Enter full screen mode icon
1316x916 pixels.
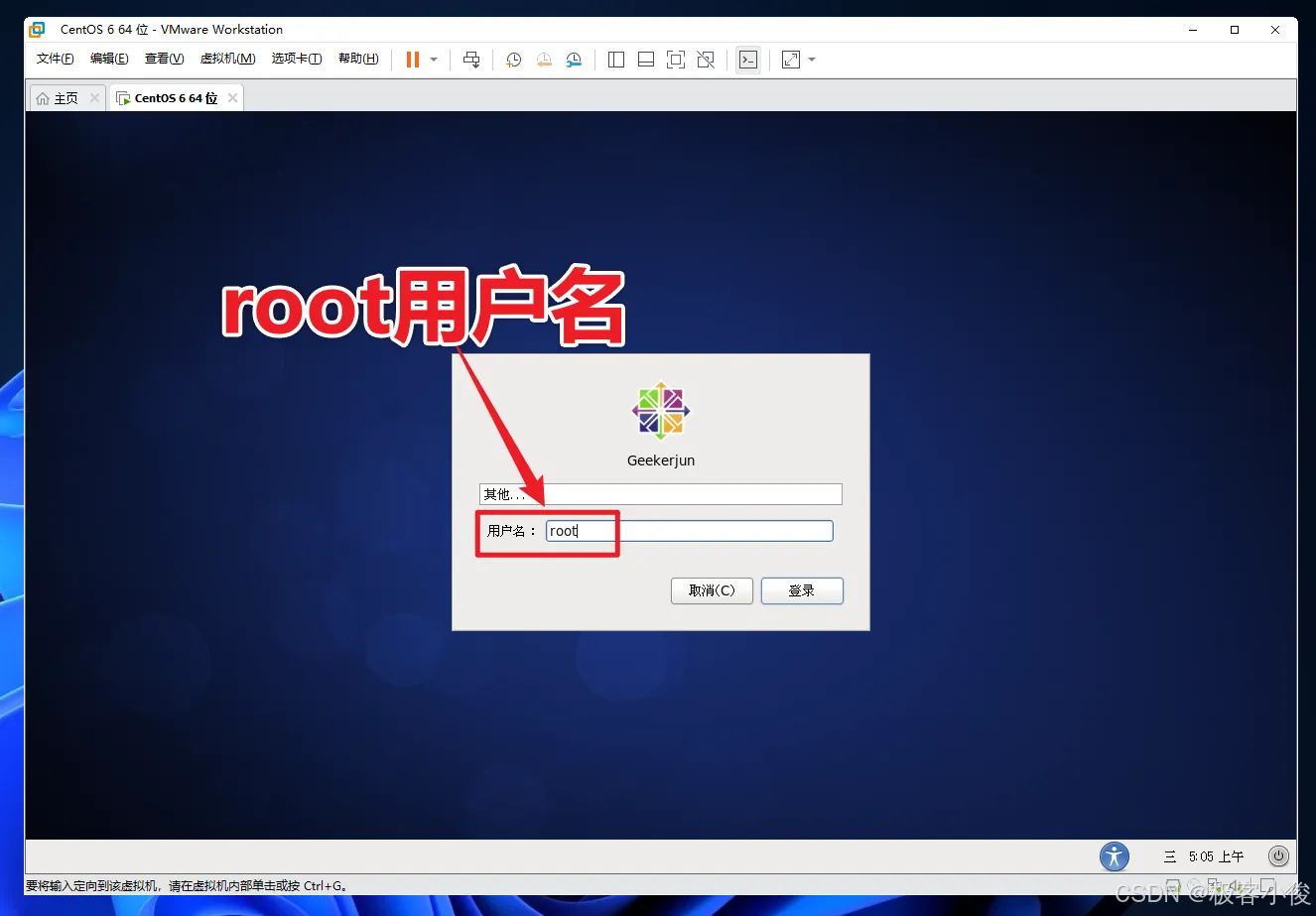[676, 60]
